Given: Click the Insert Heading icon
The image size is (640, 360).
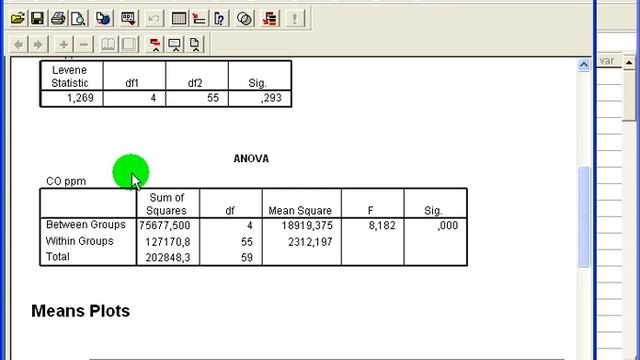Looking at the screenshot, I should click(155, 44).
